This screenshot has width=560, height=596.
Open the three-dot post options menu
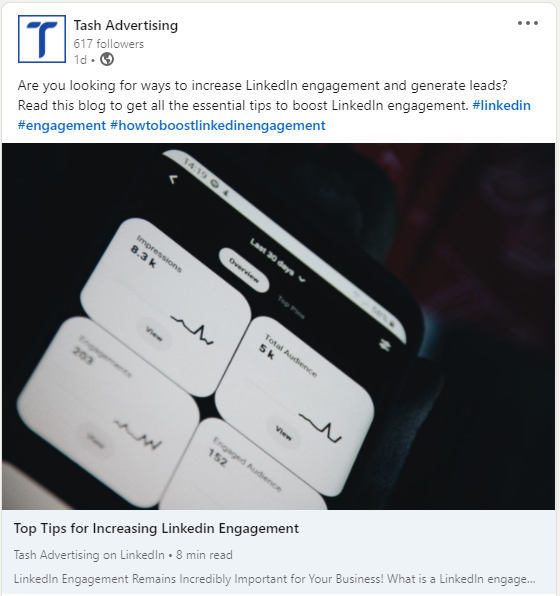point(528,23)
